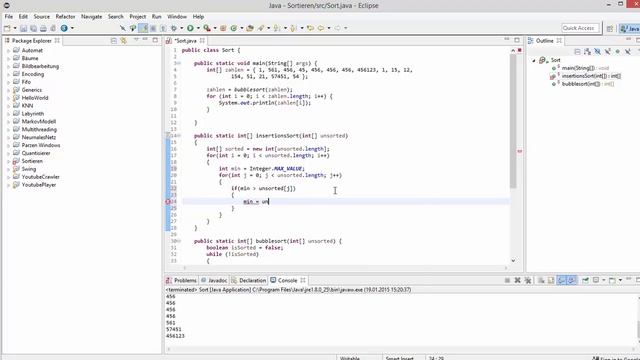Focus the Quick Access search field

coord(580,28)
